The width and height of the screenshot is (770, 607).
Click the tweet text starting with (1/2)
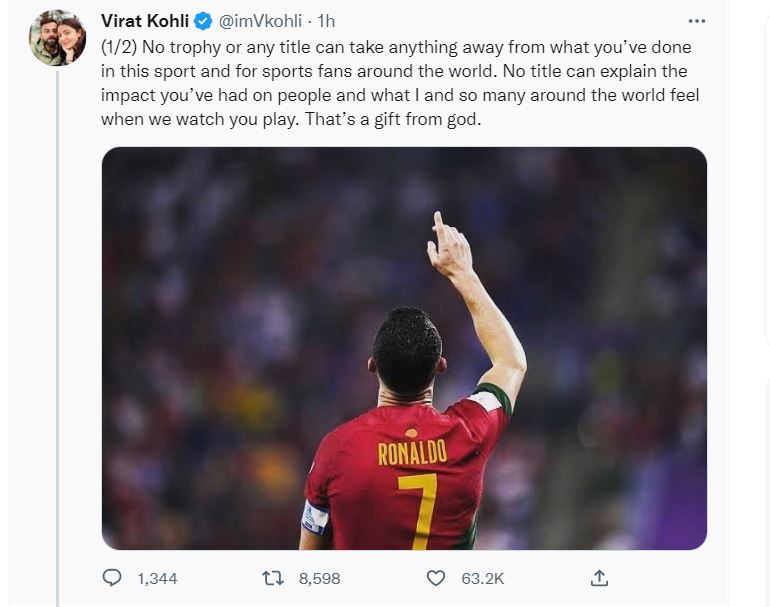(x=400, y=83)
